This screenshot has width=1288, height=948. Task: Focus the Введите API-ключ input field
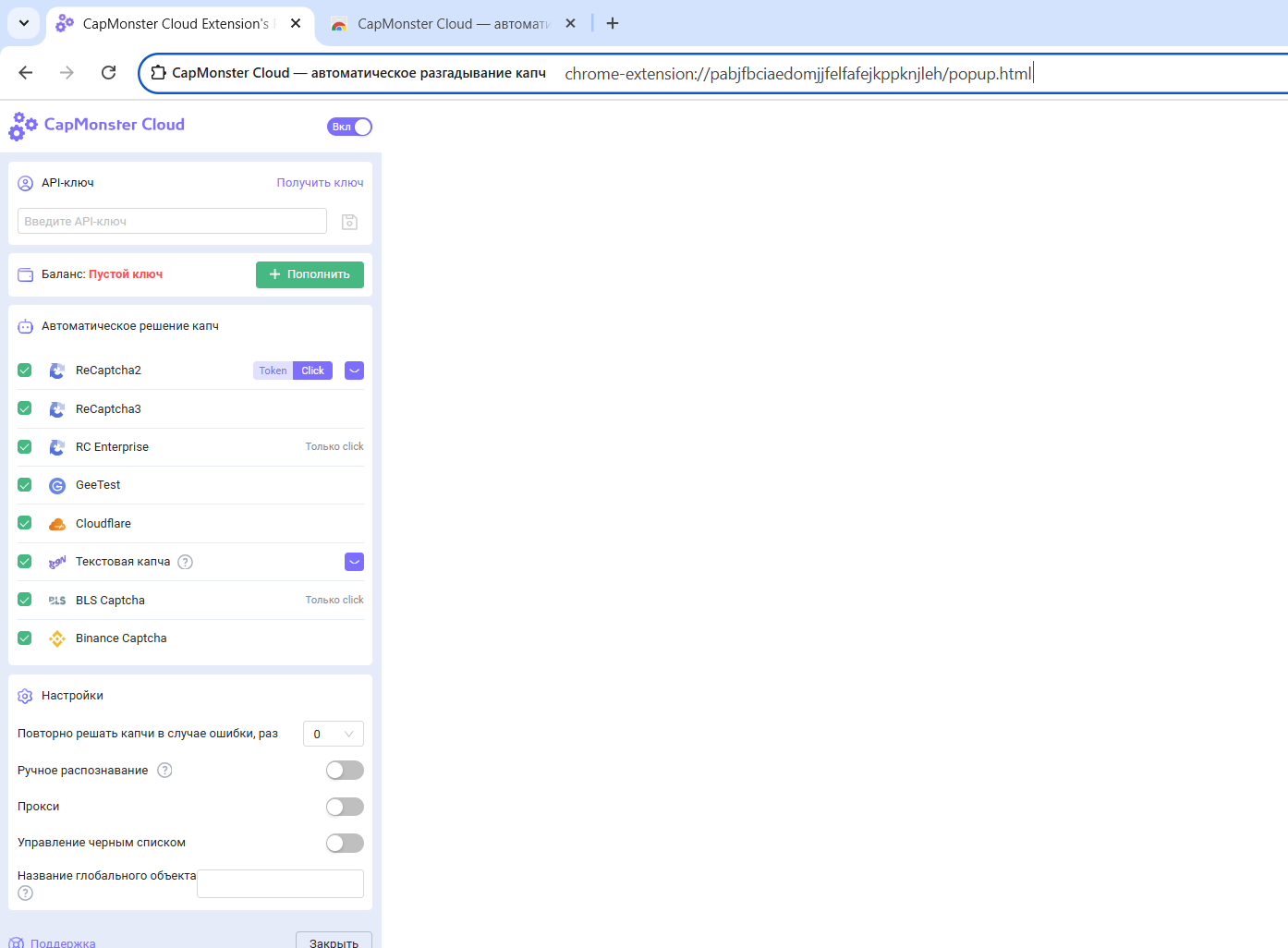pyautogui.click(x=172, y=221)
